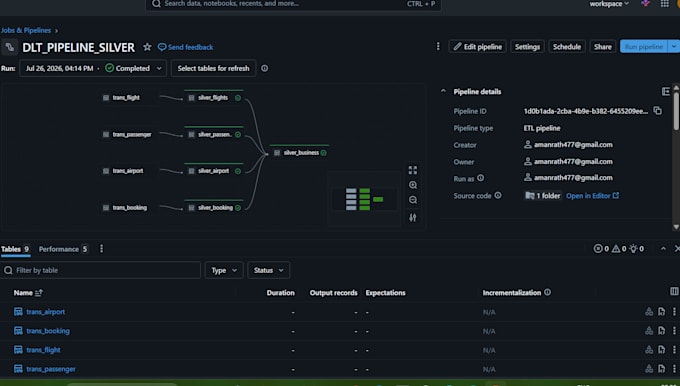Open the kebab menu for trans_airport row
The width and height of the screenshot is (680, 386).
(x=674, y=312)
